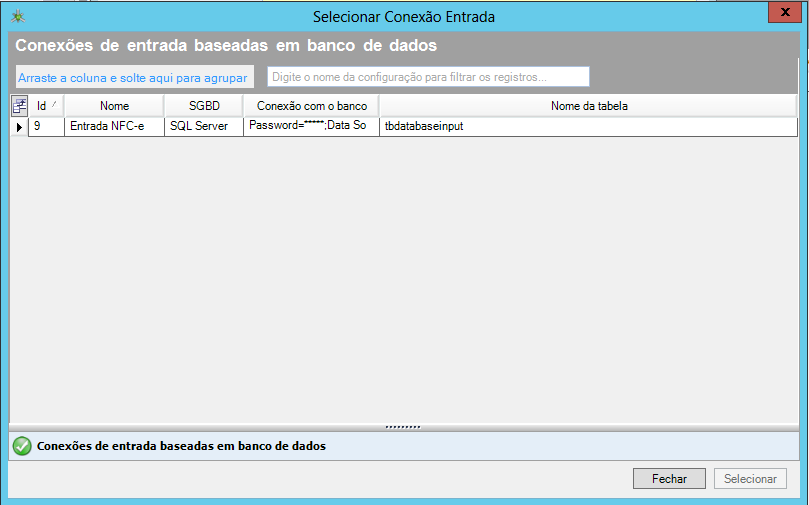Click the green checkmark status icon

[22, 446]
